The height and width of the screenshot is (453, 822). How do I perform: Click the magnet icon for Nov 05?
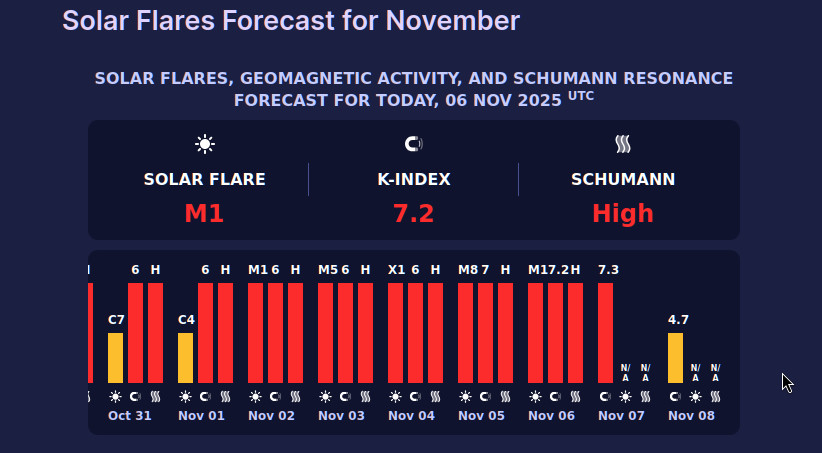pos(485,396)
